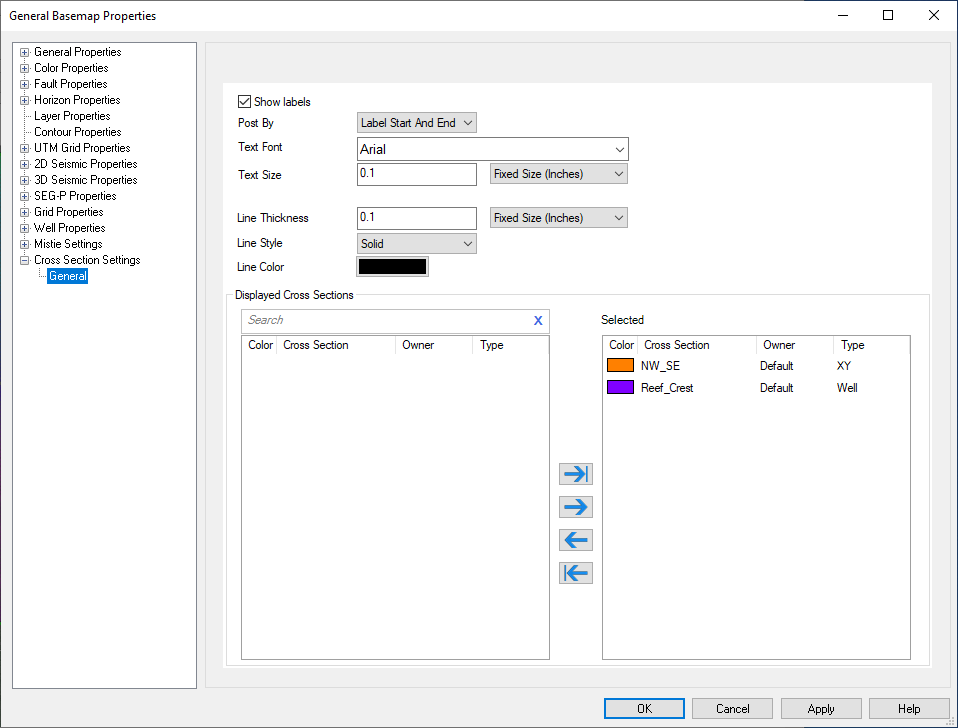The width and height of the screenshot is (958, 728).
Task: Open the Line Color black swatch
Action: [393, 267]
